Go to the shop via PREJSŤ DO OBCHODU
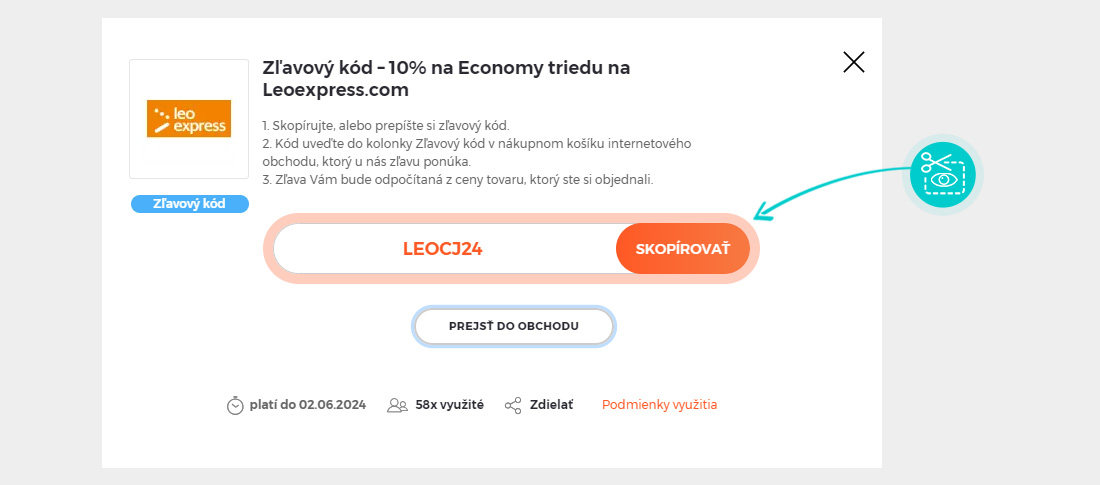Viewport: 1100px width, 485px height. coord(514,326)
